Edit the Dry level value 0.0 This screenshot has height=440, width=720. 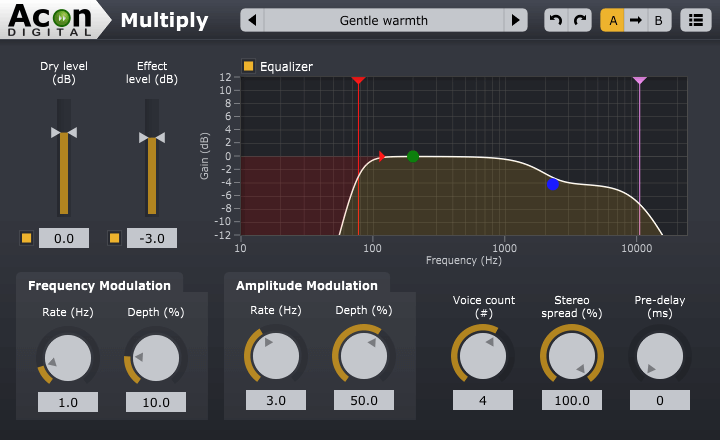[64, 238]
